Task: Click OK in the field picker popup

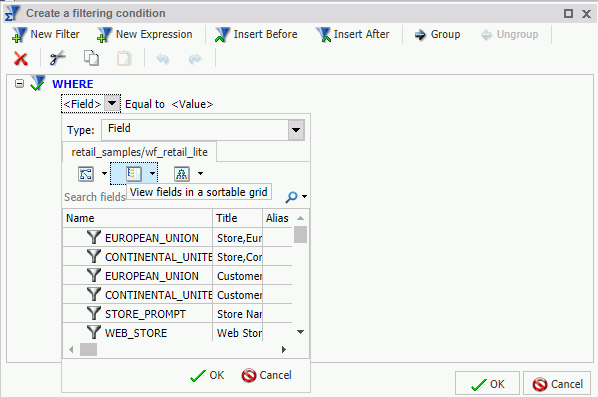Action: (207, 375)
